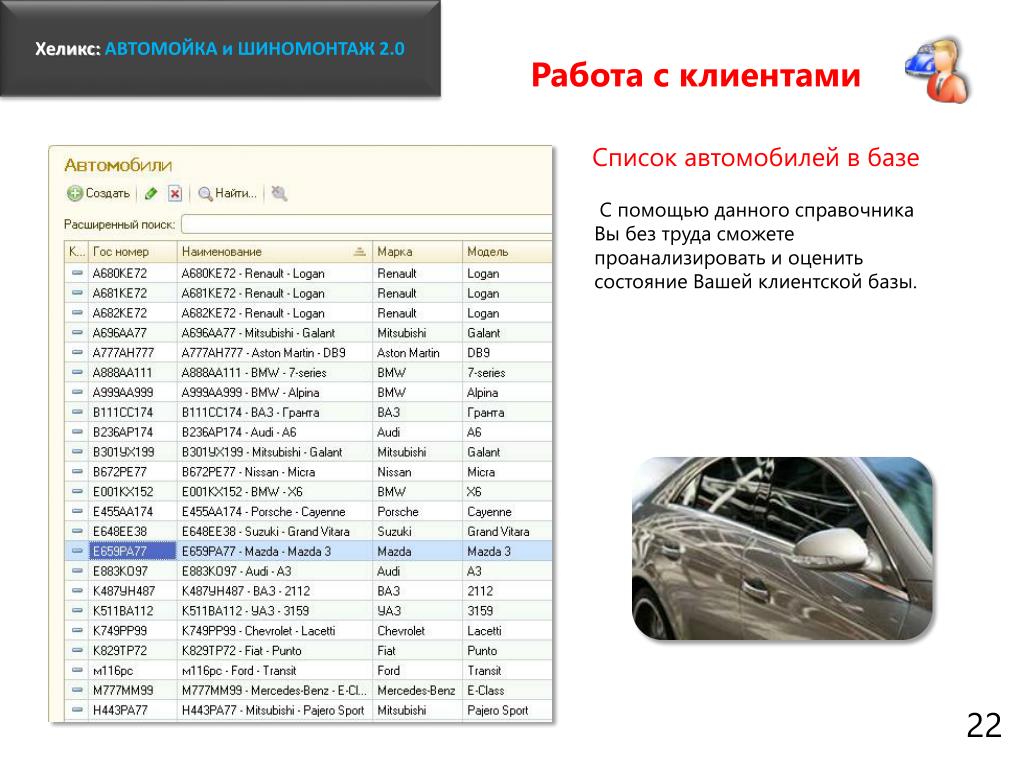Image resolution: width=1024 pixels, height=768 pixels.
Task: Select row icon for E001KX152
Action: click(77, 492)
